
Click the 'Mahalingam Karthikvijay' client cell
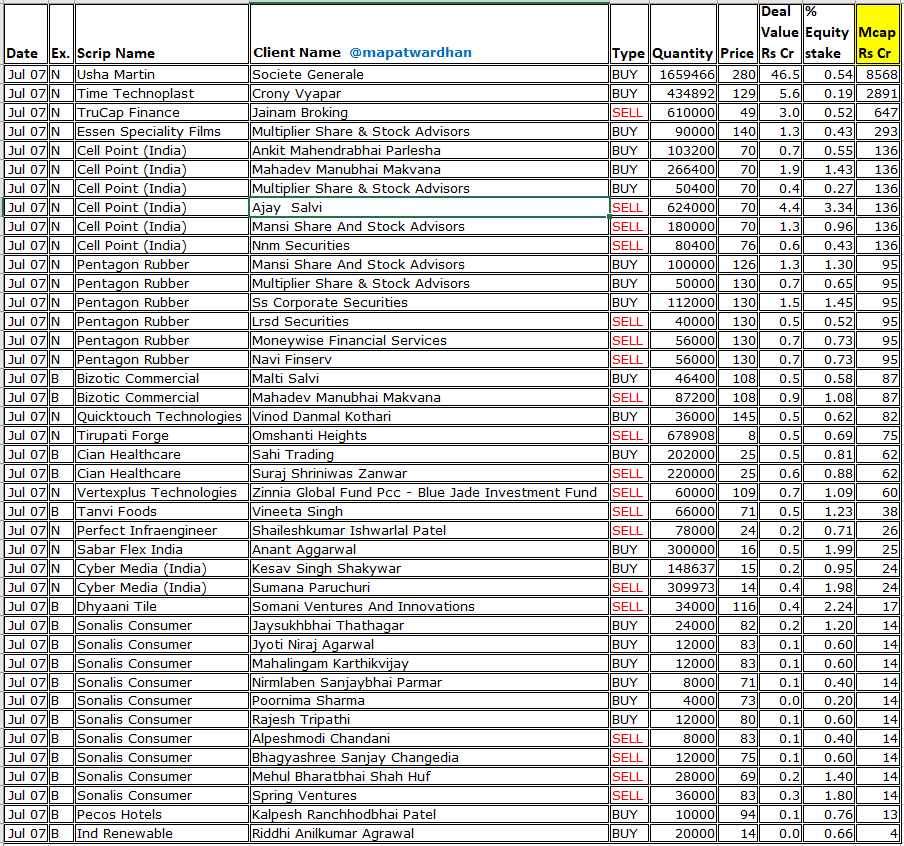click(429, 664)
